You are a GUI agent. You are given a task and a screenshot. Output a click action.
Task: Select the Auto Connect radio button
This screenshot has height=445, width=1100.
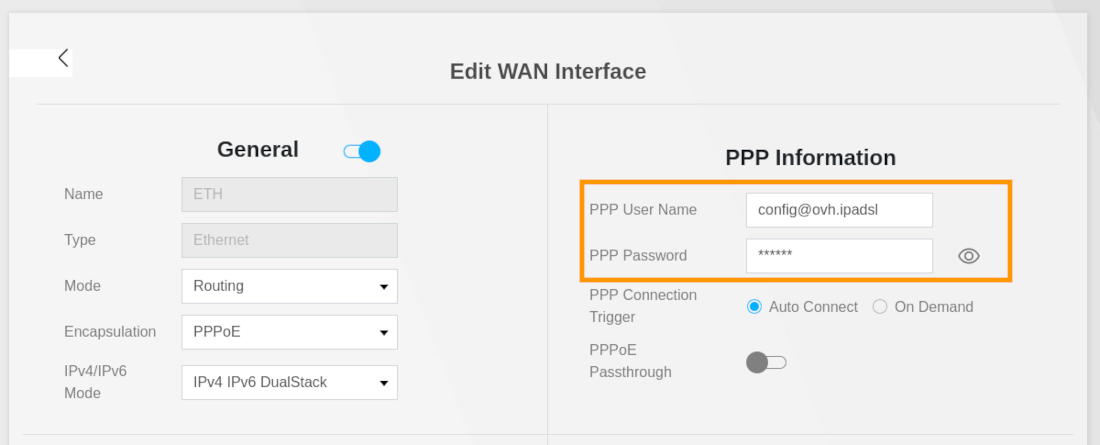coord(755,307)
